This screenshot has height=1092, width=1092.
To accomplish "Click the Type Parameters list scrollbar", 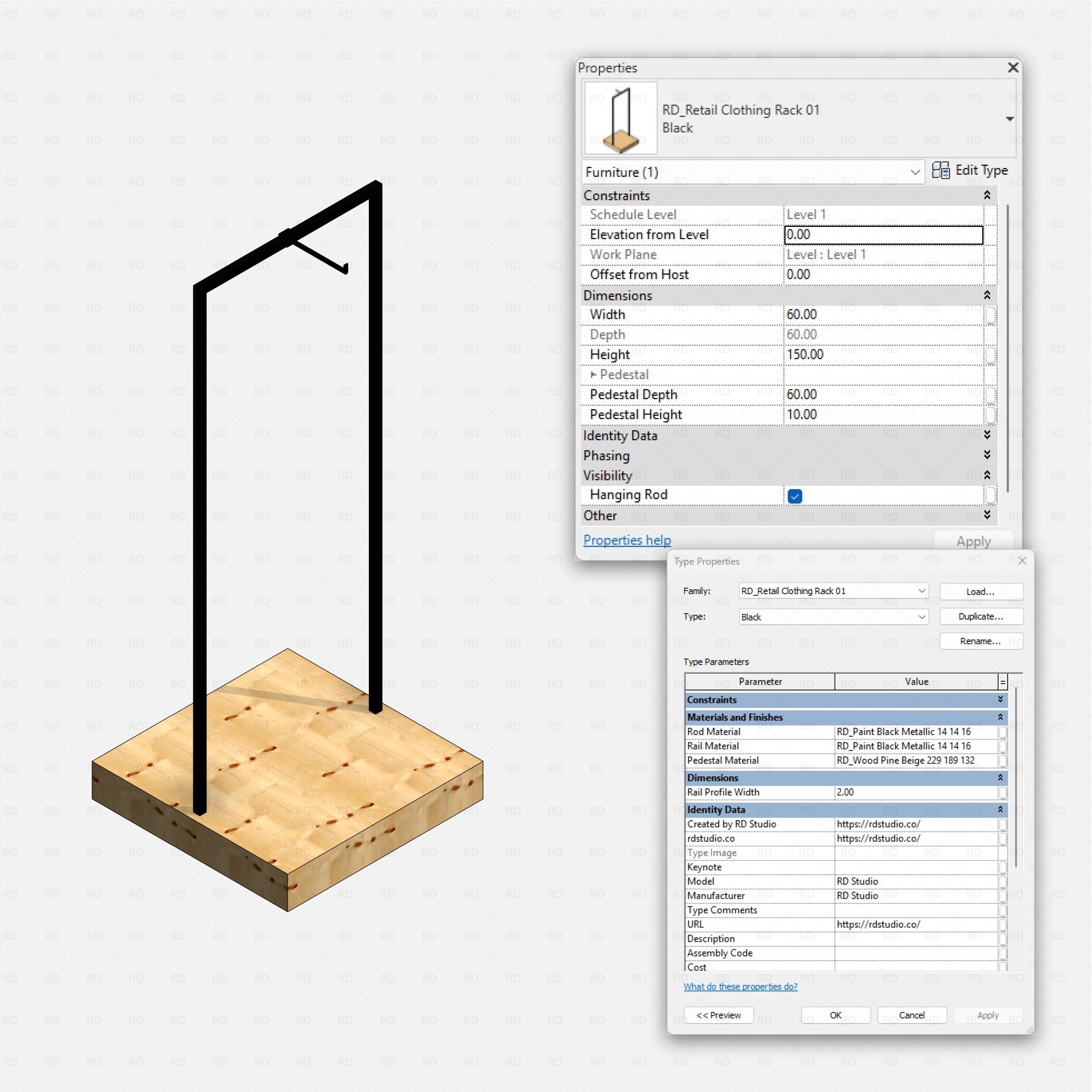I will pyautogui.click(x=1016, y=777).
